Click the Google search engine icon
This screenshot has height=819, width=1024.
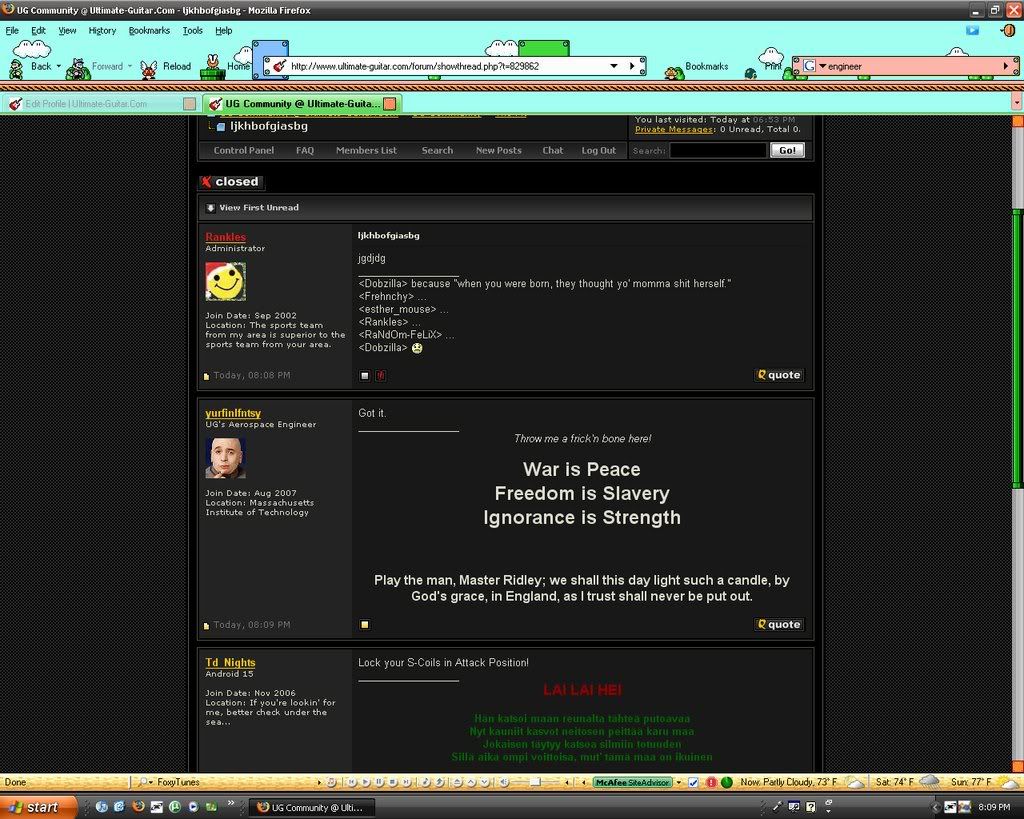pos(809,66)
